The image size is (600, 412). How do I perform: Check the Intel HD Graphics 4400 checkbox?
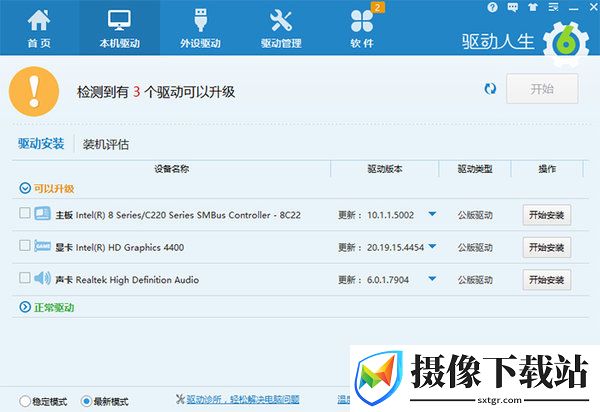click(x=25, y=245)
